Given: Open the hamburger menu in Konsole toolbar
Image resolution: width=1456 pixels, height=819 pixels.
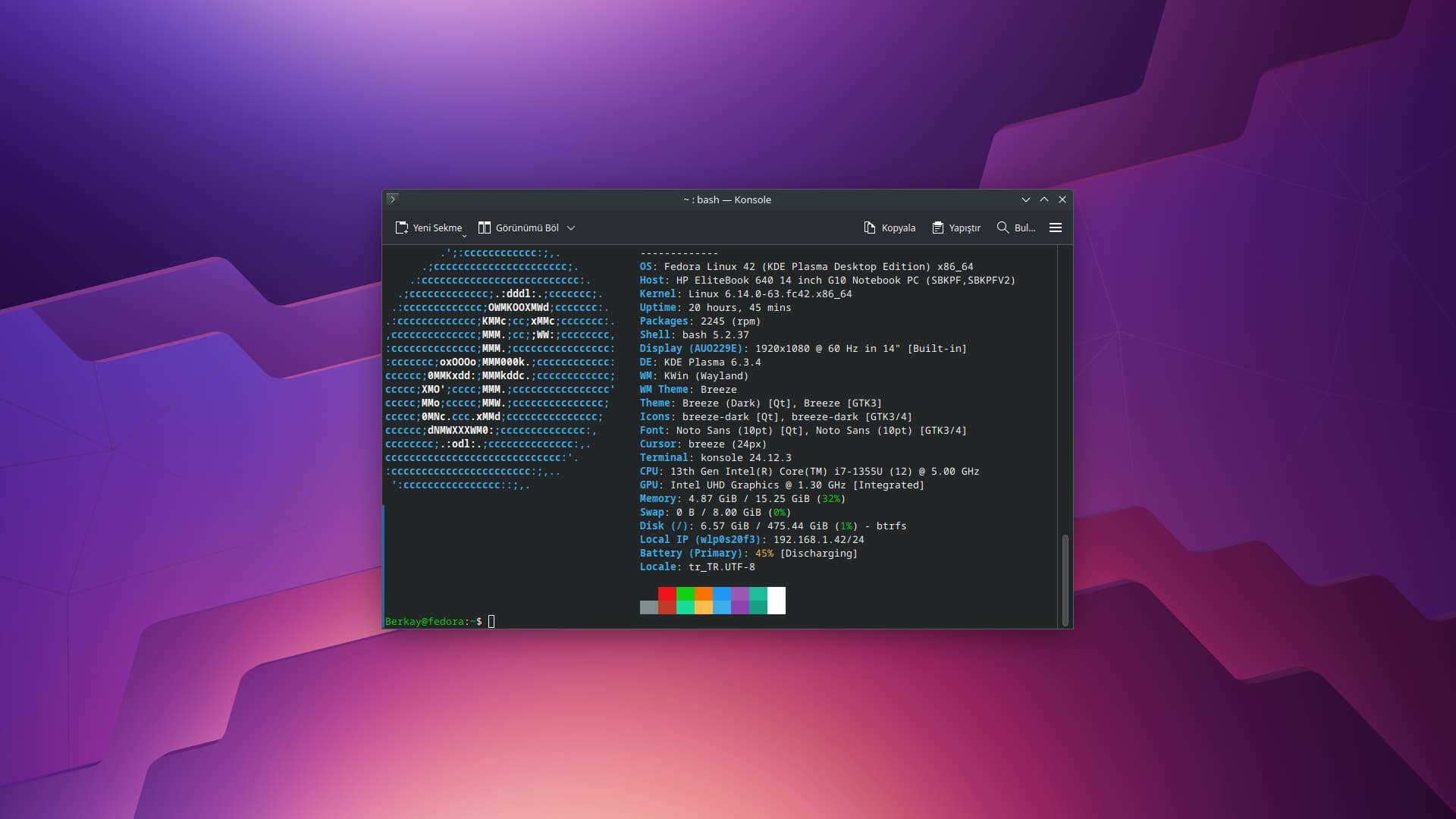Looking at the screenshot, I should point(1055,227).
